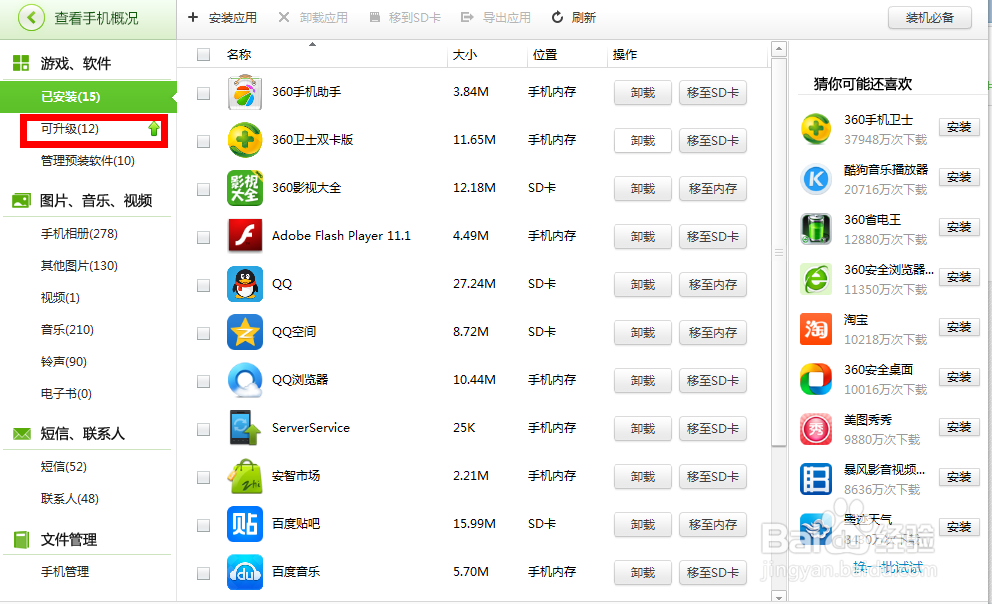Sort list by 位置 column header
This screenshot has width=992, height=604.
(545, 54)
